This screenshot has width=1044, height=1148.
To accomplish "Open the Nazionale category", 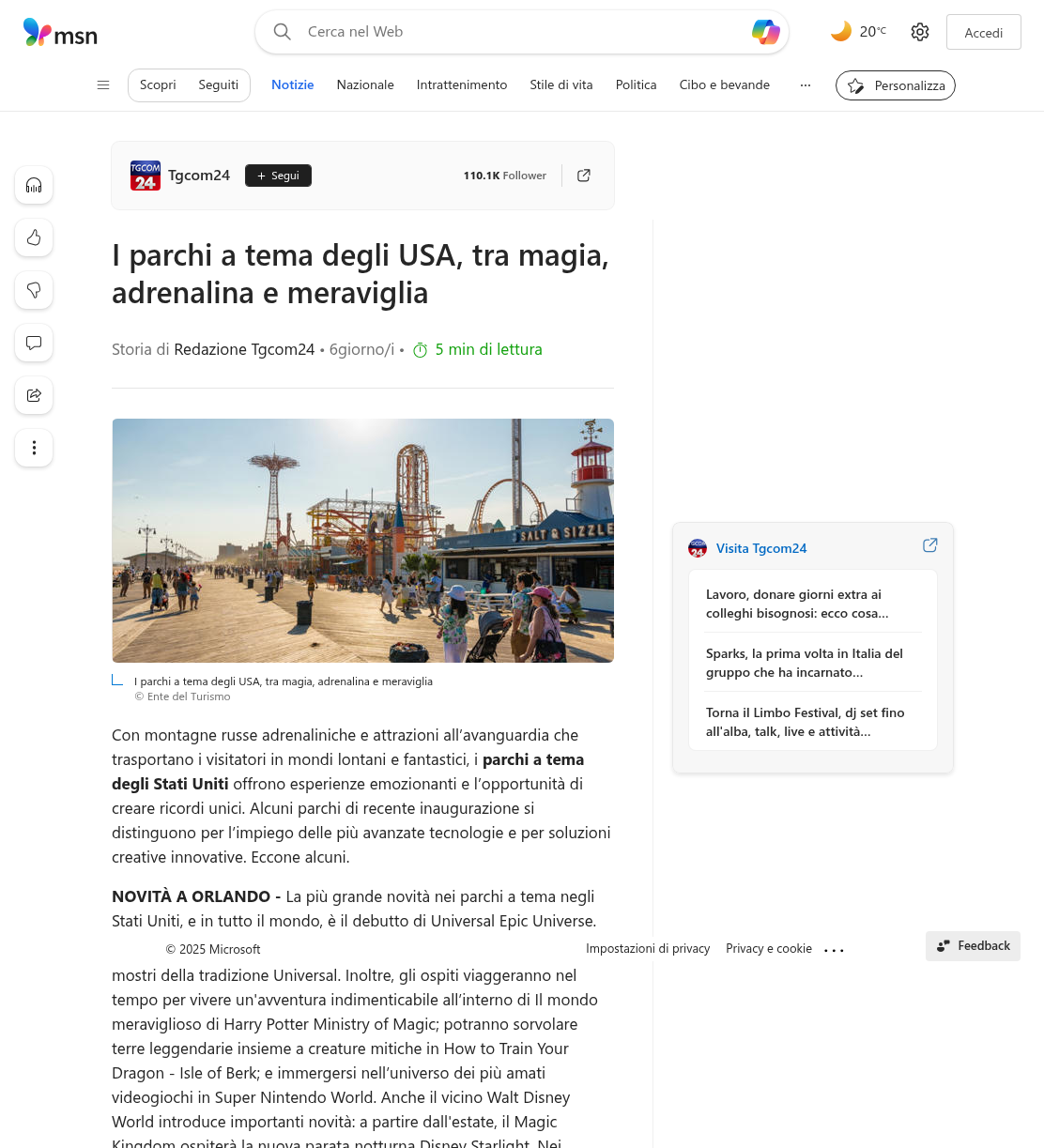I will click(365, 84).
